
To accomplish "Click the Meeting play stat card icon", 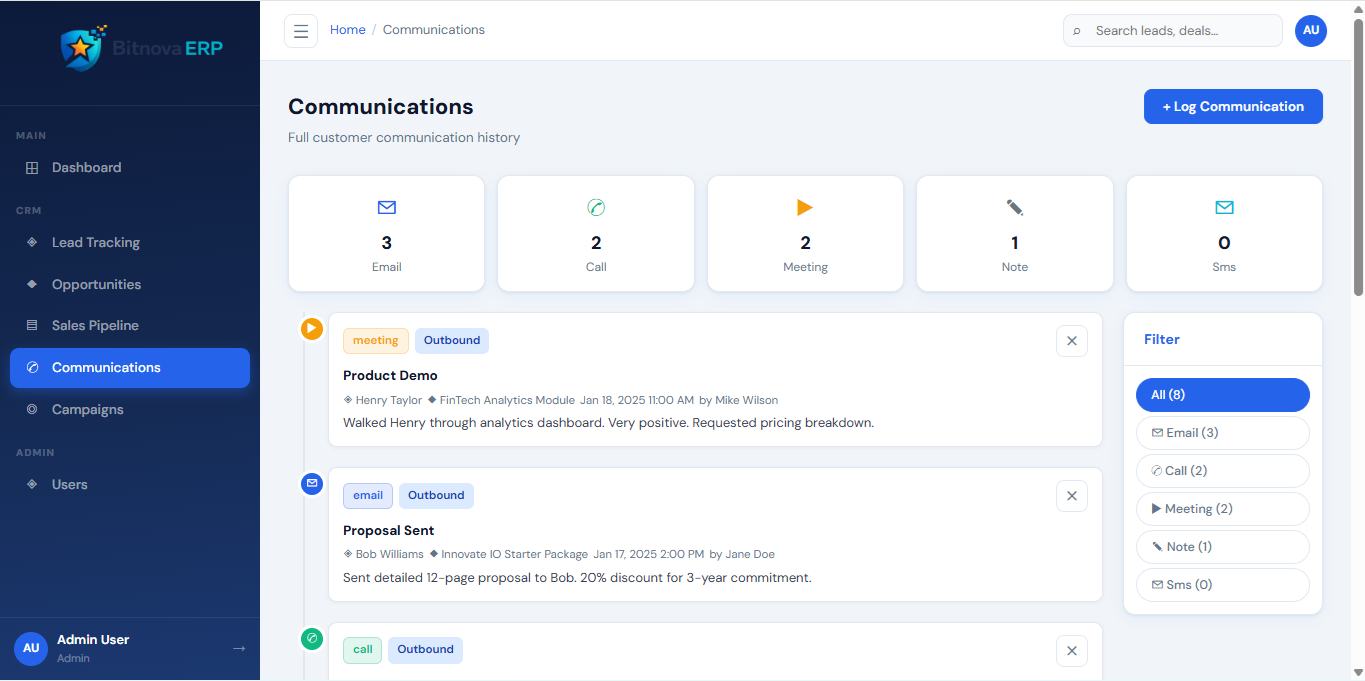I will pos(805,208).
